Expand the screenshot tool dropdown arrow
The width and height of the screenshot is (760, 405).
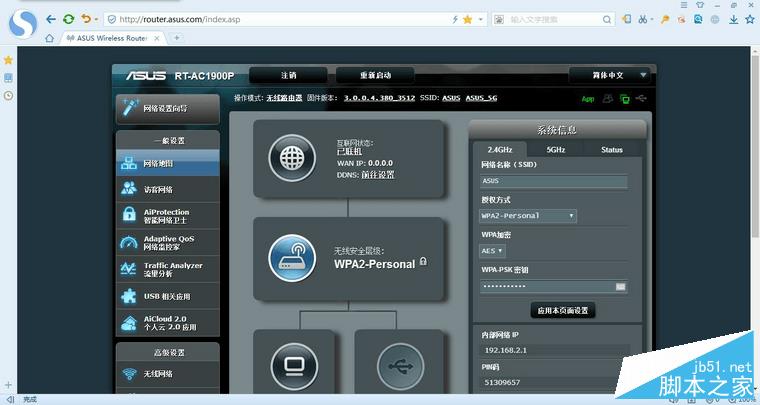pyautogui.click(x=652, y=20)
